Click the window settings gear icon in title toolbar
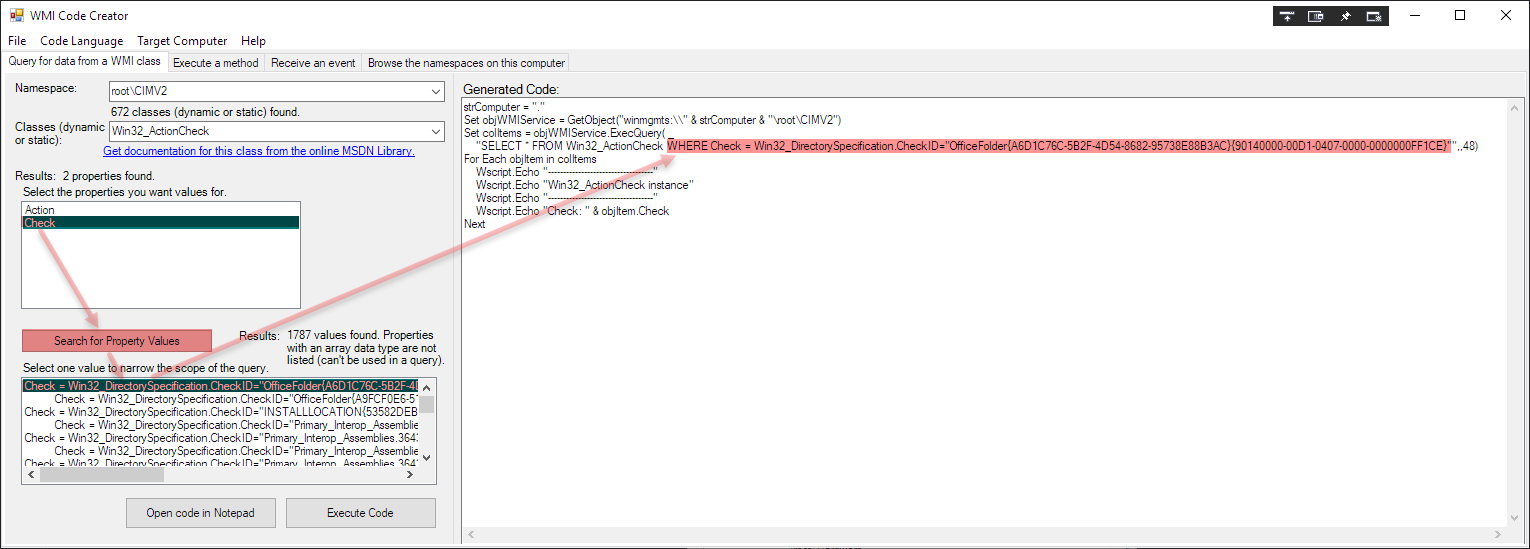This screenshot has width=1530, height=549. 1376,16
